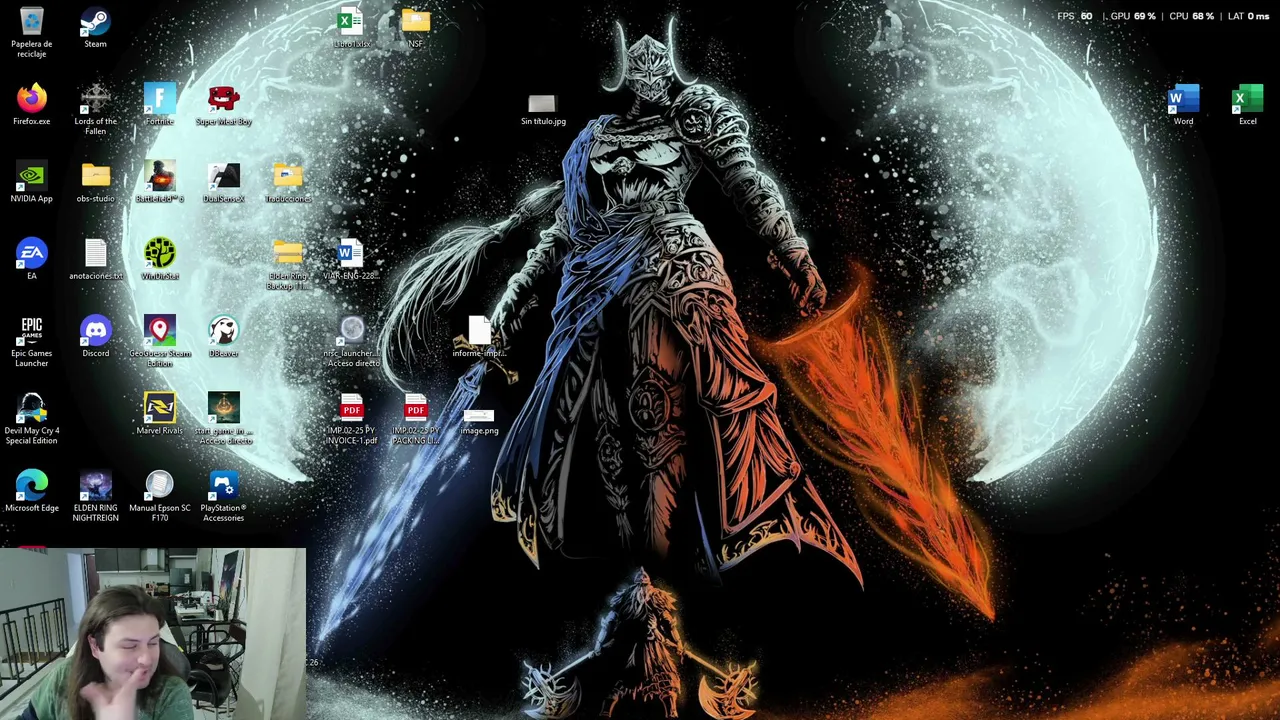Select the Papelera de reciclaje icon
The image size is (1280, 720).
[32, 33]
